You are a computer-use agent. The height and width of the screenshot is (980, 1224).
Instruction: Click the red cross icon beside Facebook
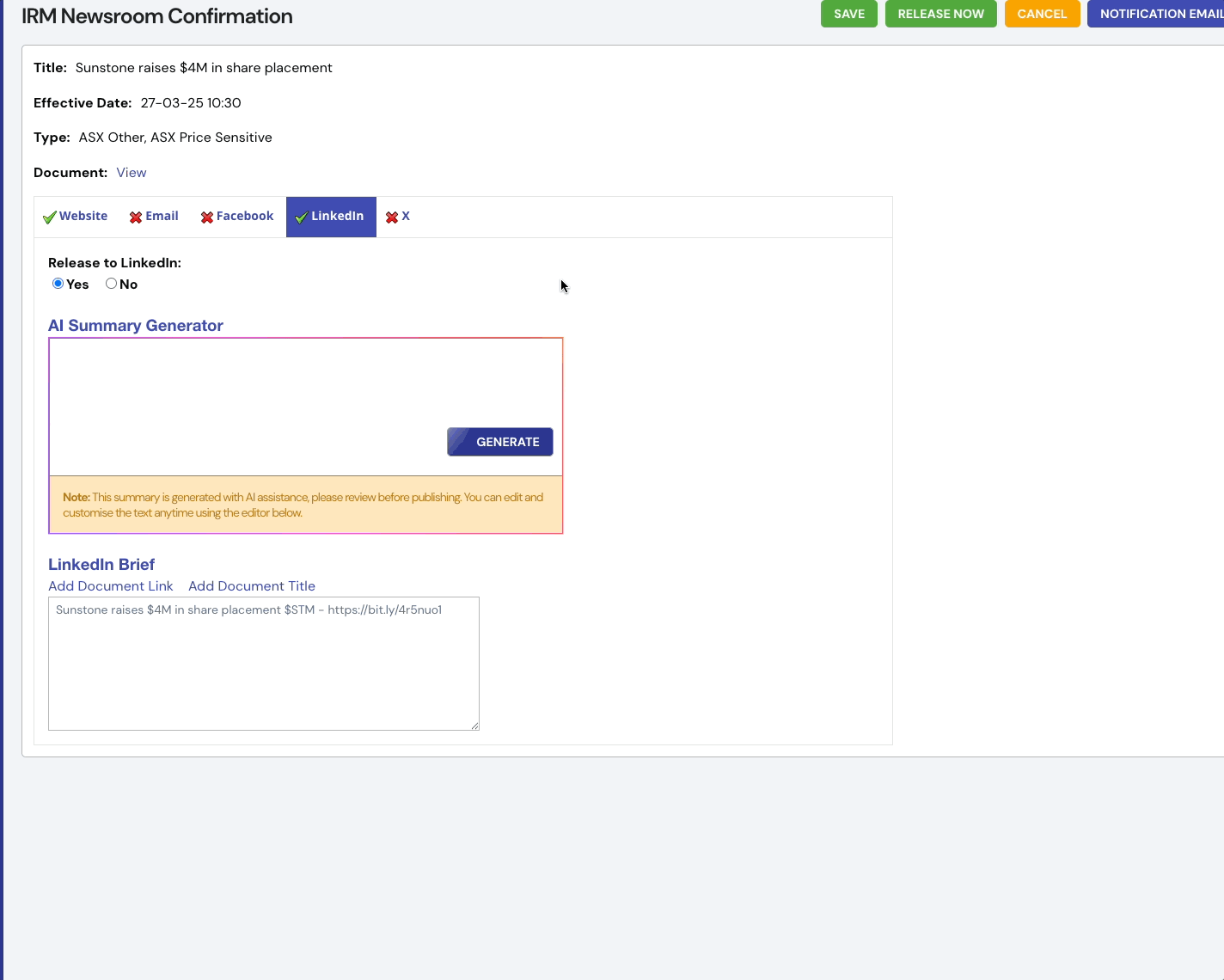pos(206,217)
